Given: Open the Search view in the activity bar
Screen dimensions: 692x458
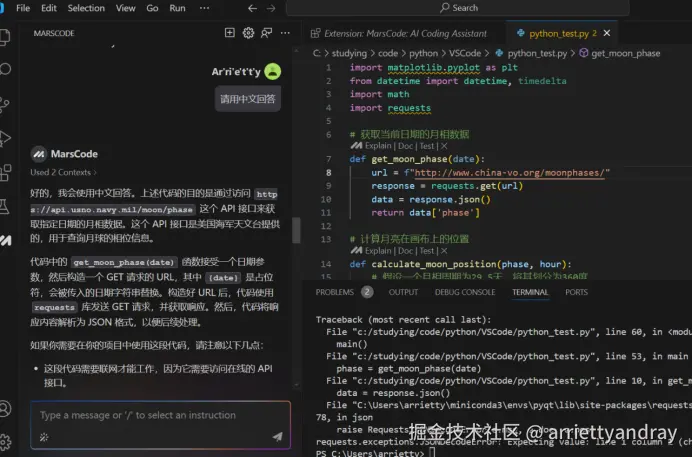Looking at the screenshot, I should pyautogui.click(x=5, y=69).
